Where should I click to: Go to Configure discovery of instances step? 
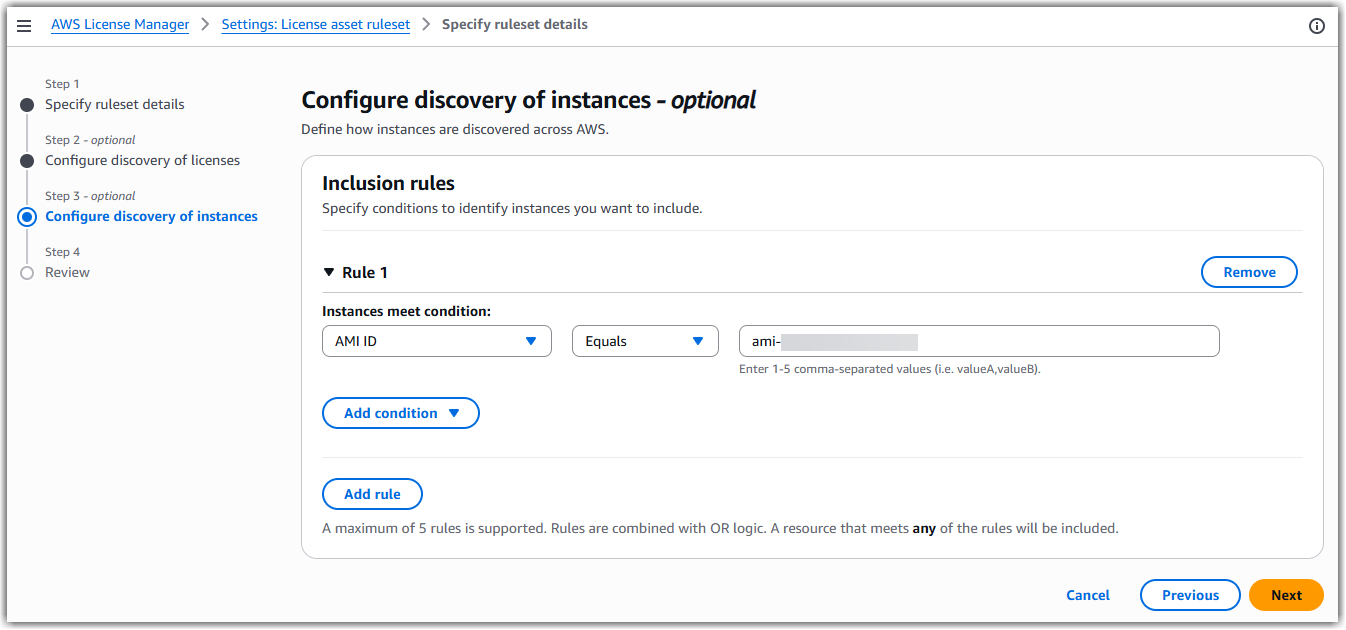click(x=151, y=216)
